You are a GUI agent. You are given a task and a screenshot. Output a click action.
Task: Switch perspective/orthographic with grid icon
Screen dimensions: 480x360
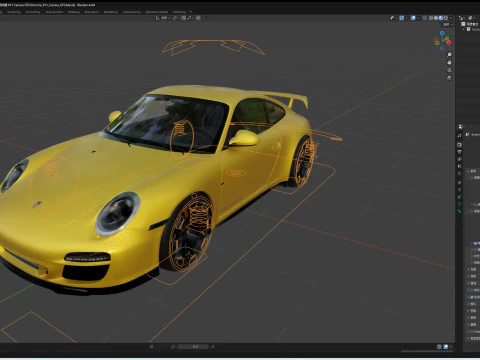click(449, 78)
